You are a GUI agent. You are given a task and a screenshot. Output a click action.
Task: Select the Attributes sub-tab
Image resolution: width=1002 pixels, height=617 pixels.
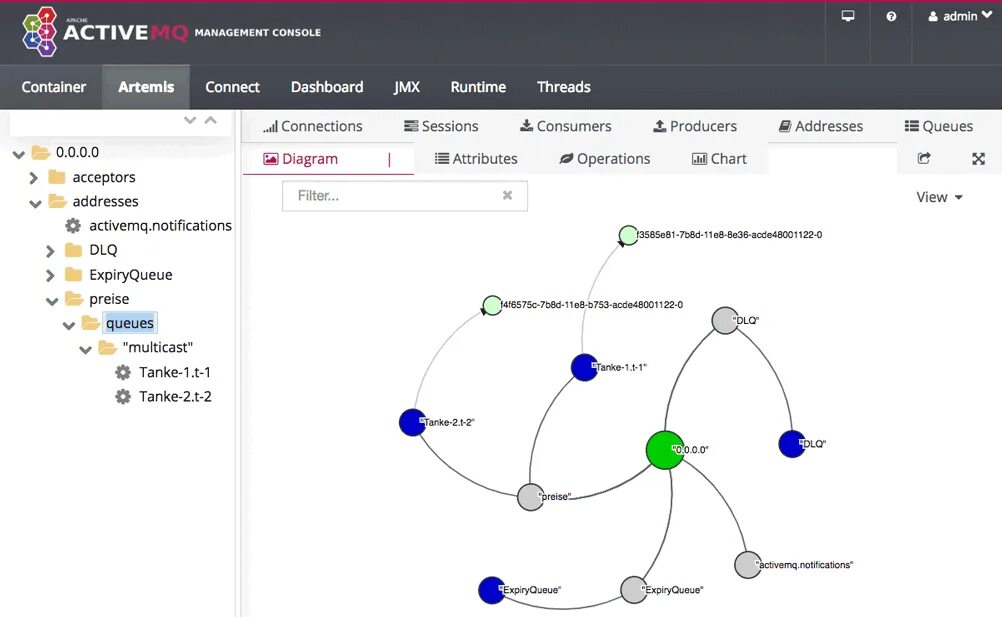476,159
